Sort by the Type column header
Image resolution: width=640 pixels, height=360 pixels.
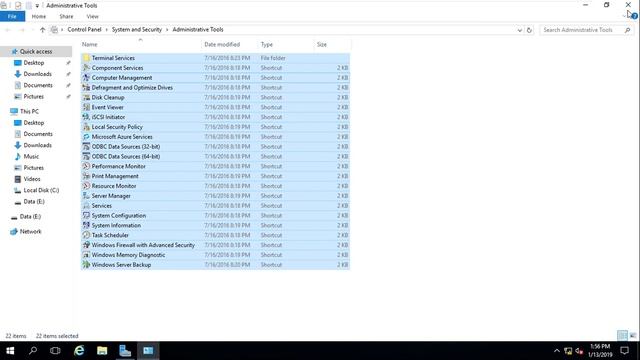(x=286, y=44)
